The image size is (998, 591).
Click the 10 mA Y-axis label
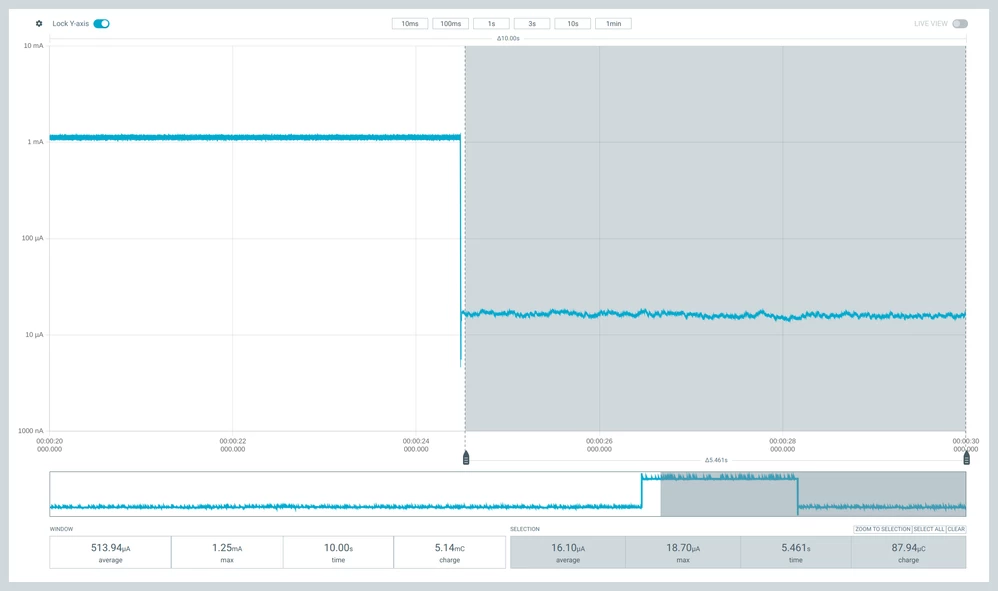[x=34, y=46]
